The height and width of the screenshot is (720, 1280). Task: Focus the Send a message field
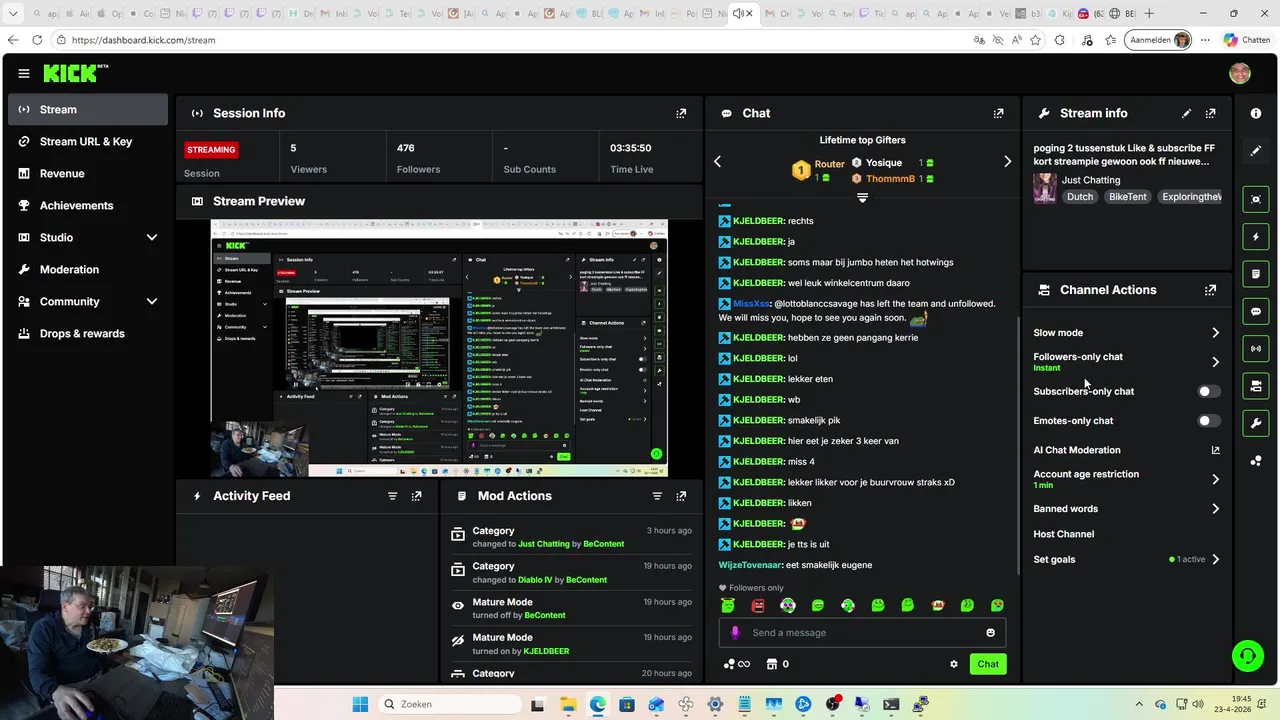pos(862,633)
